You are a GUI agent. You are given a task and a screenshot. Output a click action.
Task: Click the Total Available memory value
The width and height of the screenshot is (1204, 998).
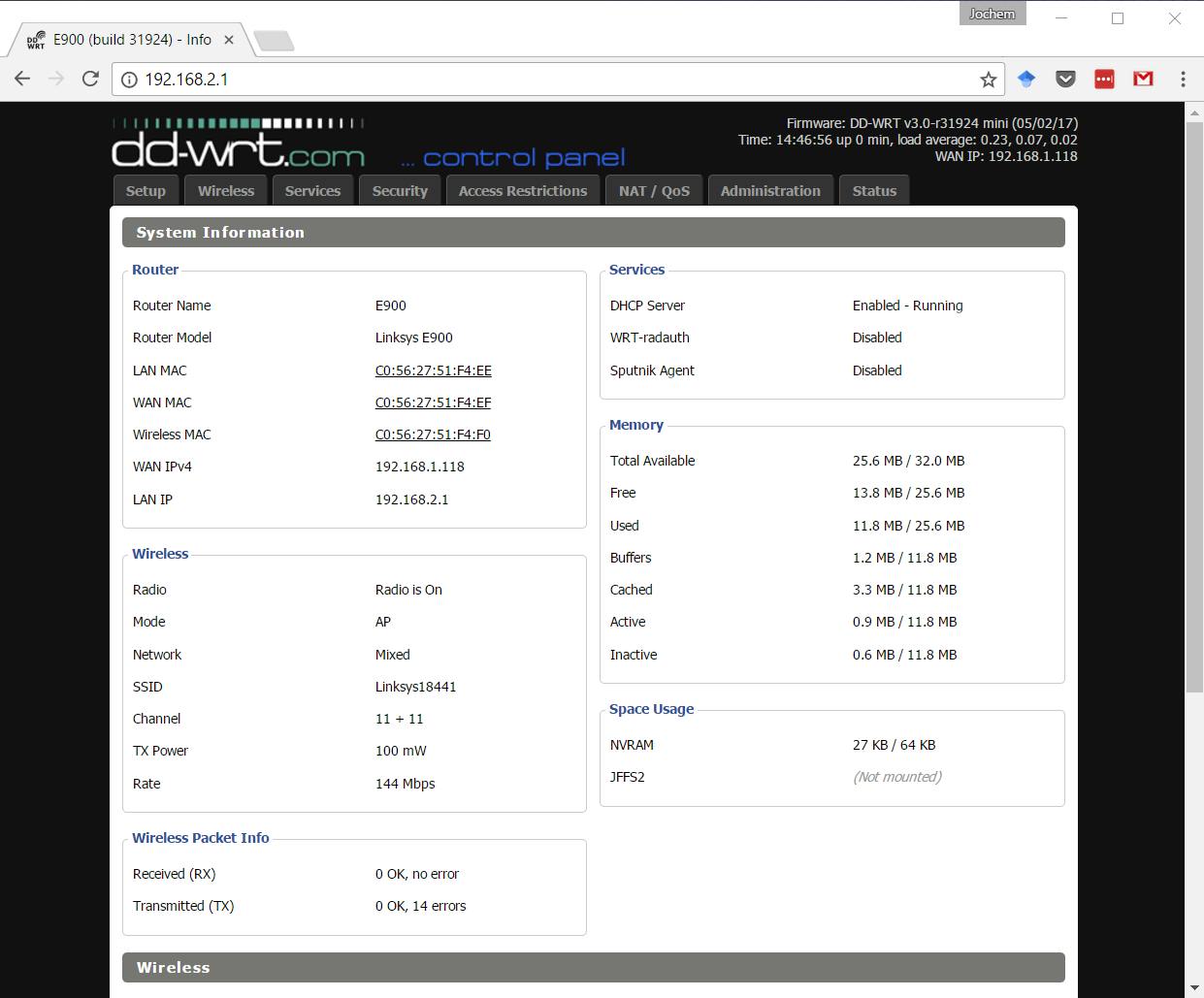pyautogui.click(x=908, y=461)
